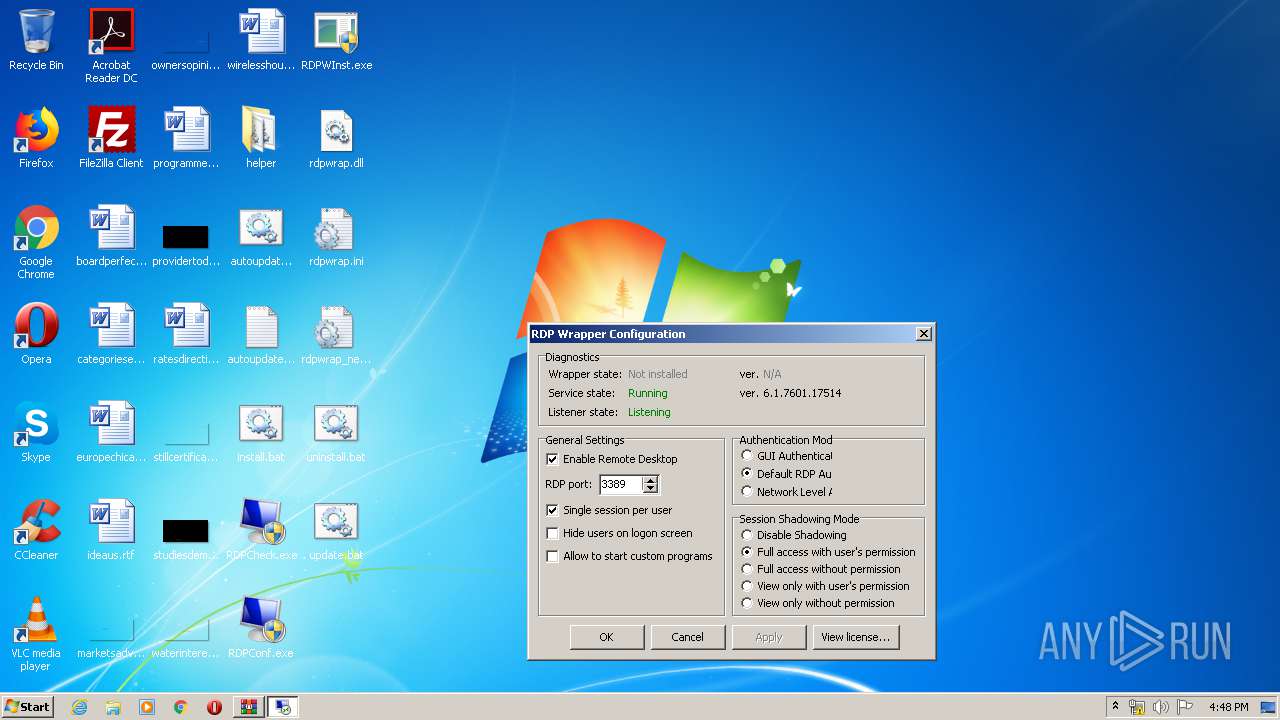Open europechica... Word document

click(111, 432)
